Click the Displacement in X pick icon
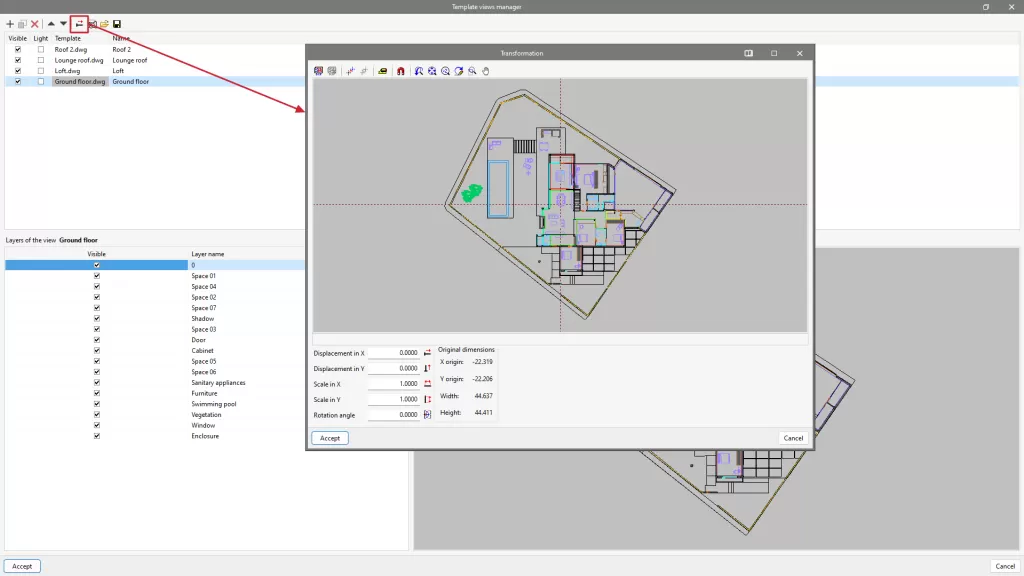Image resolution: width=1024 pixels, height=576 pixels. tap(427, 353)
